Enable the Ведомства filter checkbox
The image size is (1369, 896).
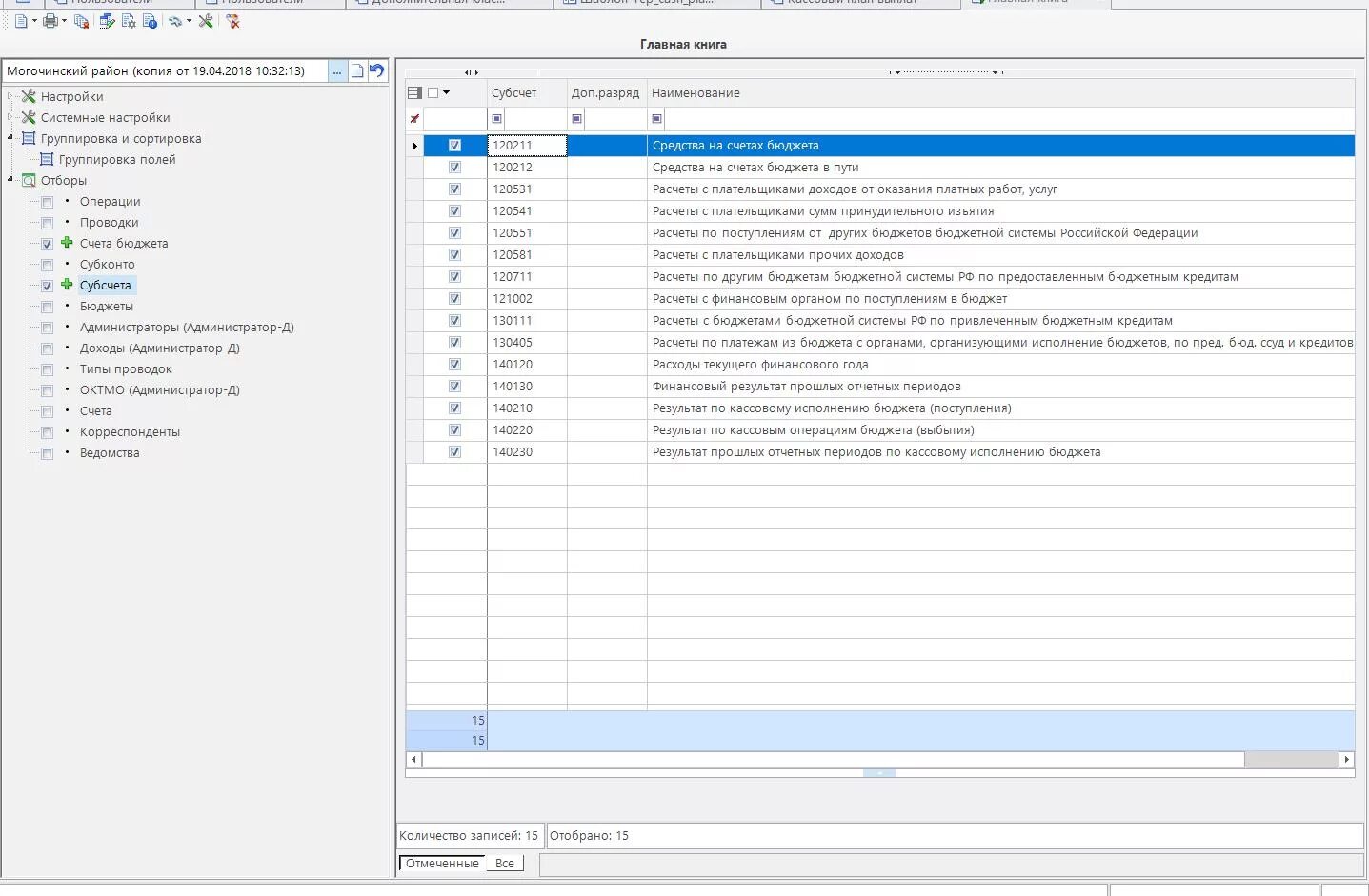tap(47, 453)
